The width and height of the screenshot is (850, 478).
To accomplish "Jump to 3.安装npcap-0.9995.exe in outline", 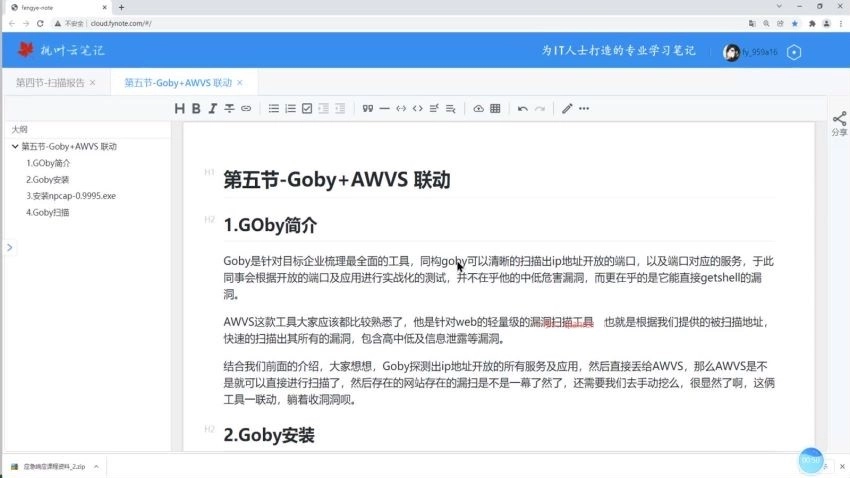I will pos(70,196).
